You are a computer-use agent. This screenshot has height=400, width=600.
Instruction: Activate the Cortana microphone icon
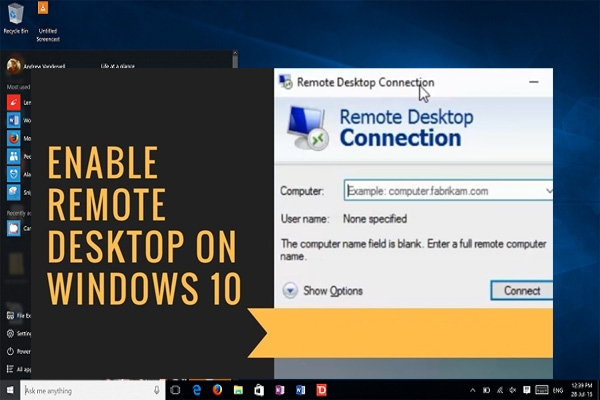[157, 390]
